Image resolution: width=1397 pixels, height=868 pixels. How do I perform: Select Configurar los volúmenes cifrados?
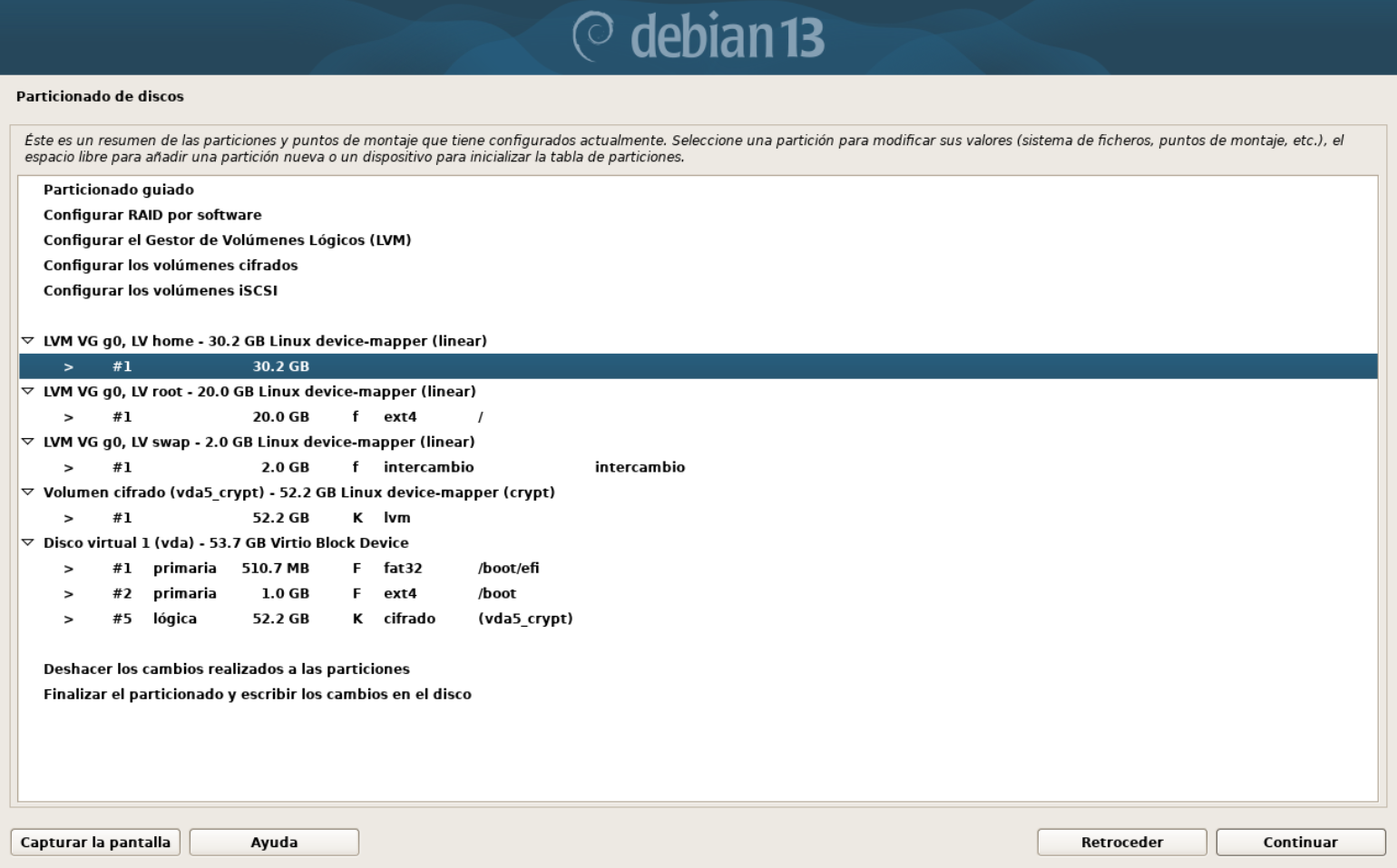[171, 266]
